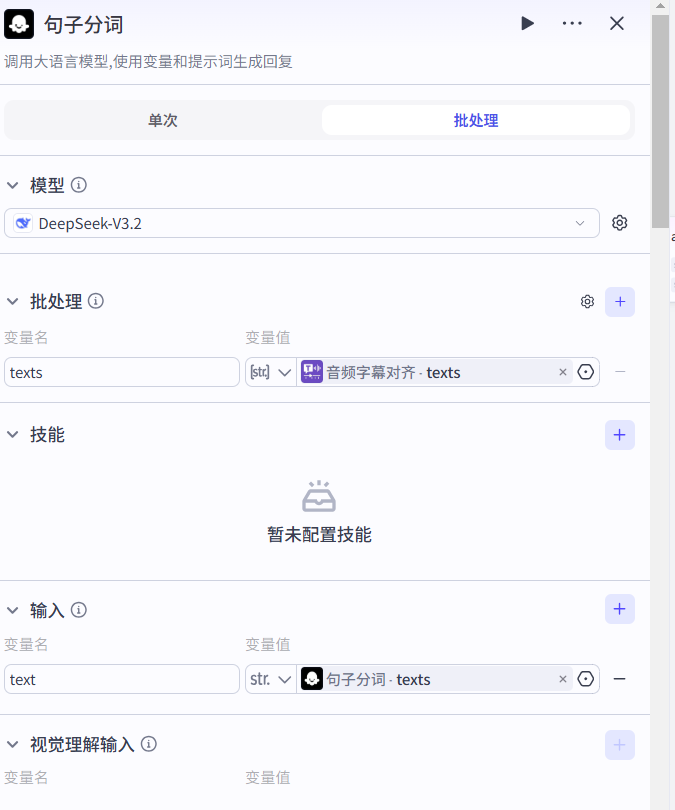The image size is (675, 810).
Task: Show info tooltip for 输入
Action: point(79,610)
